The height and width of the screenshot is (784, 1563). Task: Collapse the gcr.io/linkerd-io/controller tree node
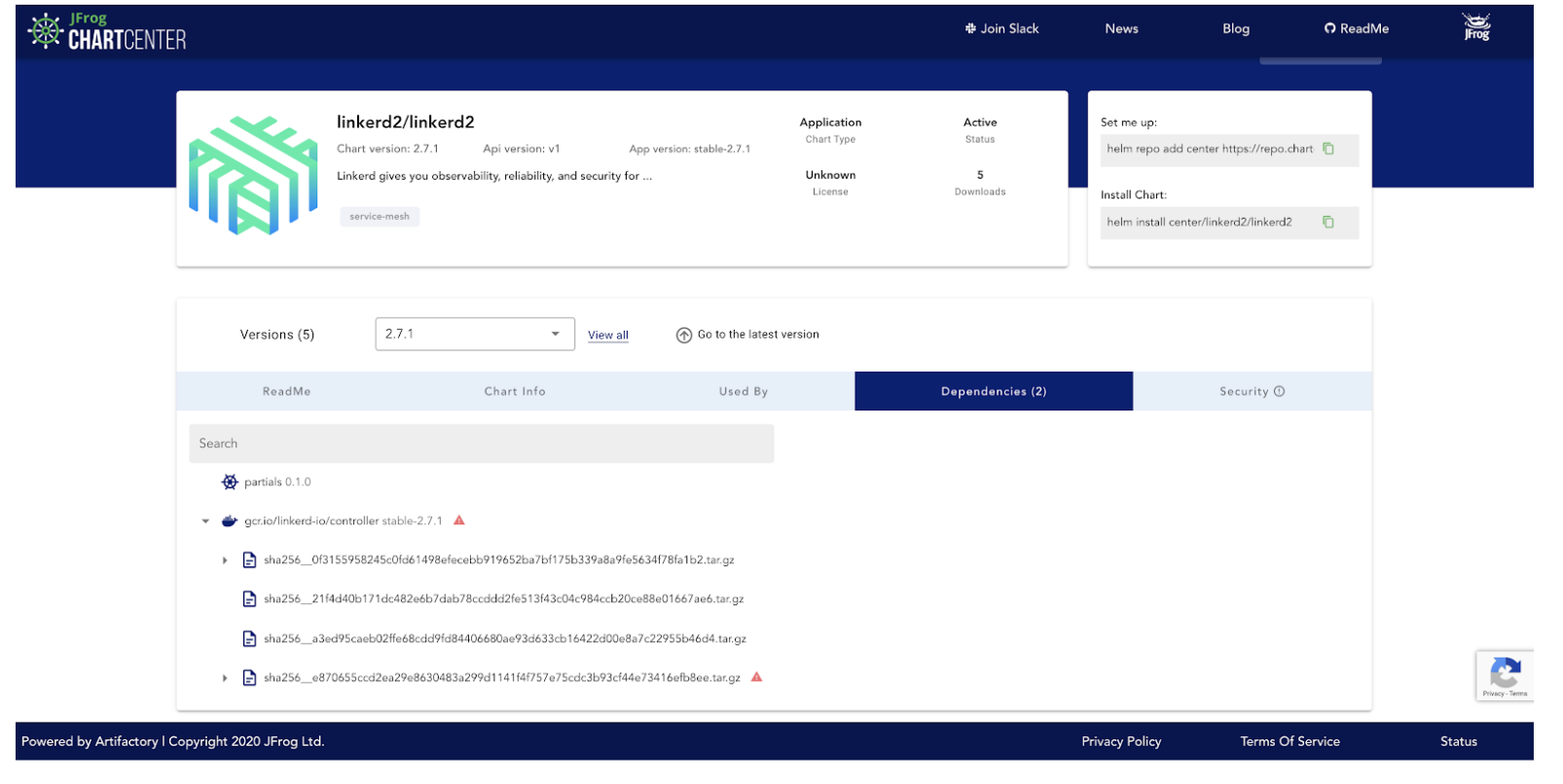point(205,521)
